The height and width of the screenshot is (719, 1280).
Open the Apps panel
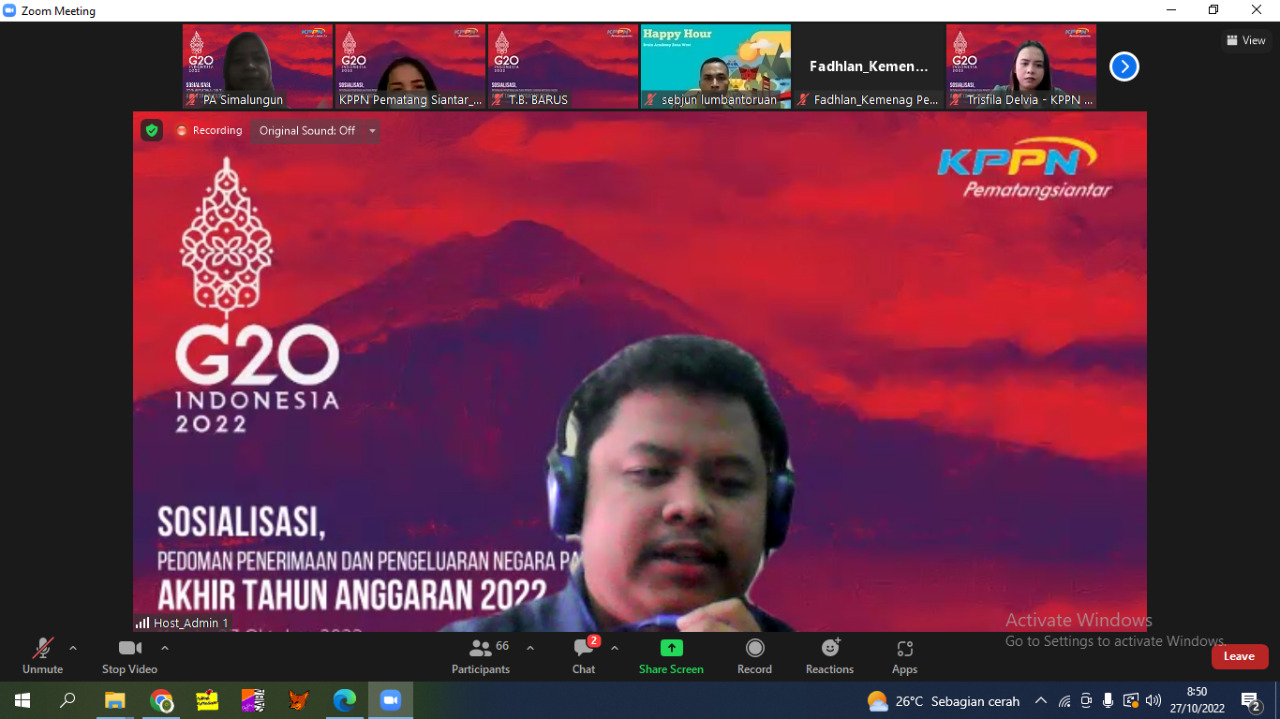pos(905,656)
